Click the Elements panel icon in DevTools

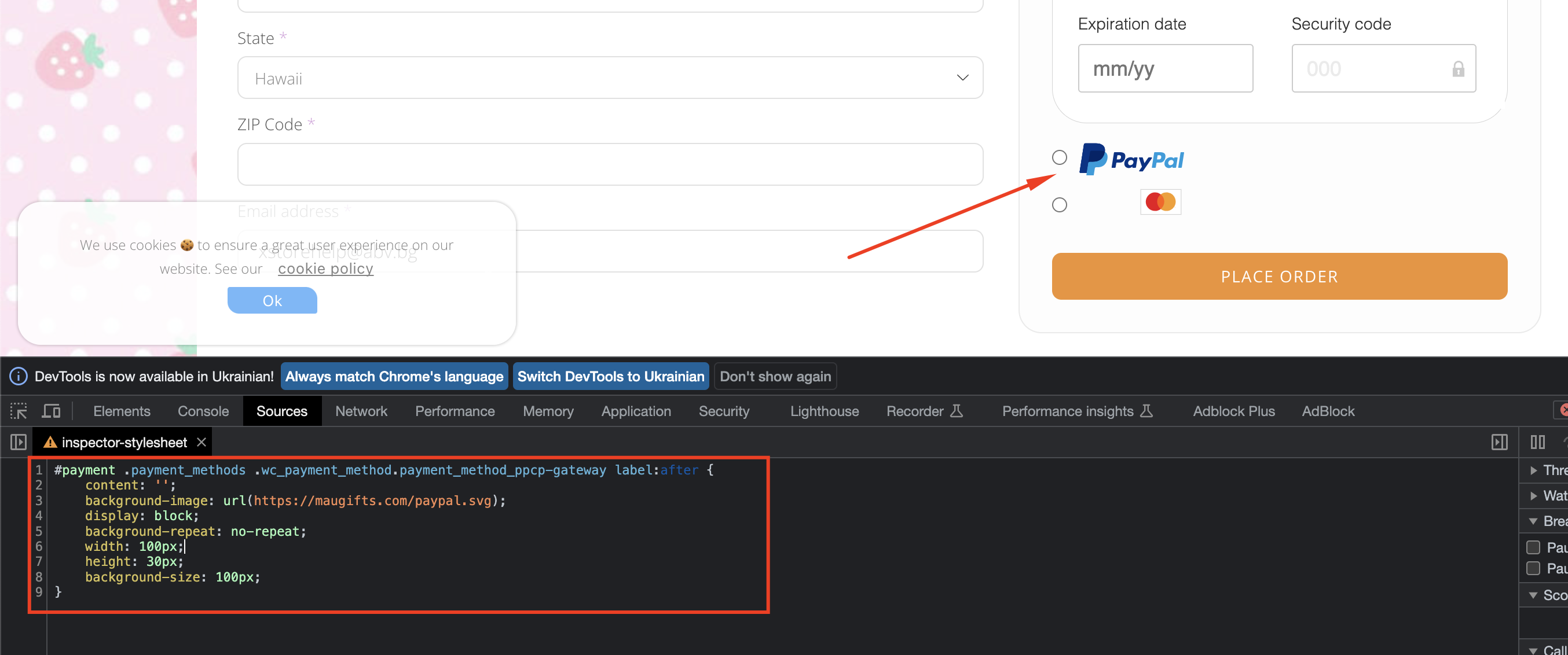click(x=119, y=411)
